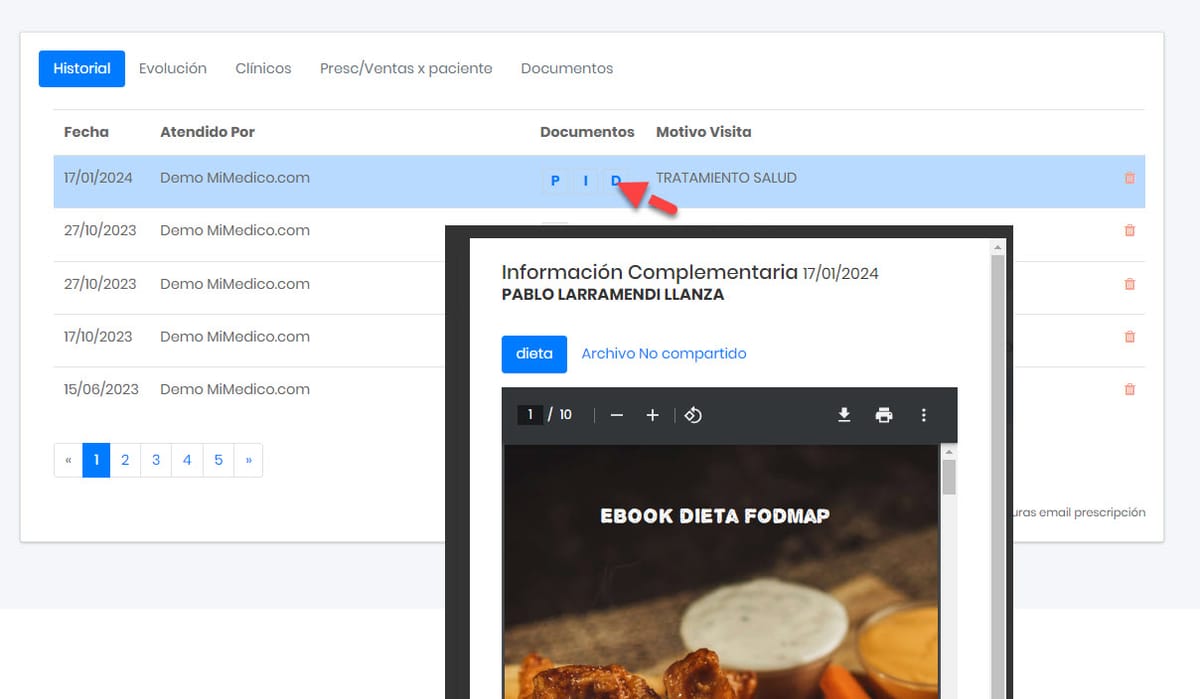Zoom in on the PDF
The image size is (1200, 699).
(652, 414)
